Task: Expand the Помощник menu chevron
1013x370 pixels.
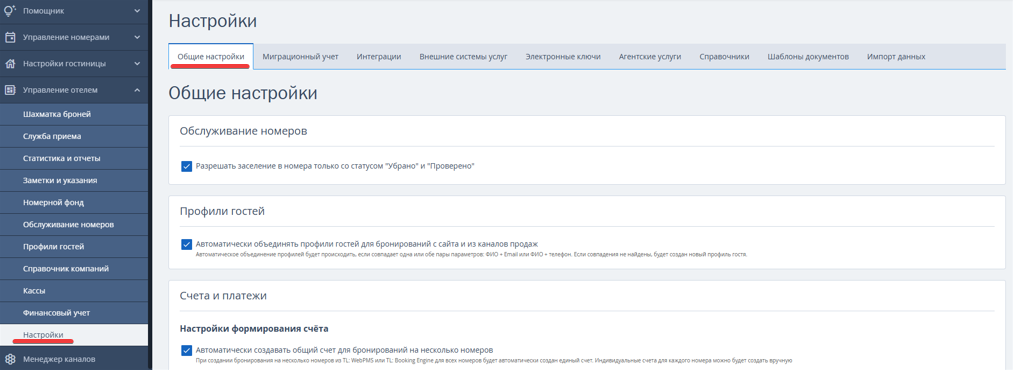Action: click(137, 11)
